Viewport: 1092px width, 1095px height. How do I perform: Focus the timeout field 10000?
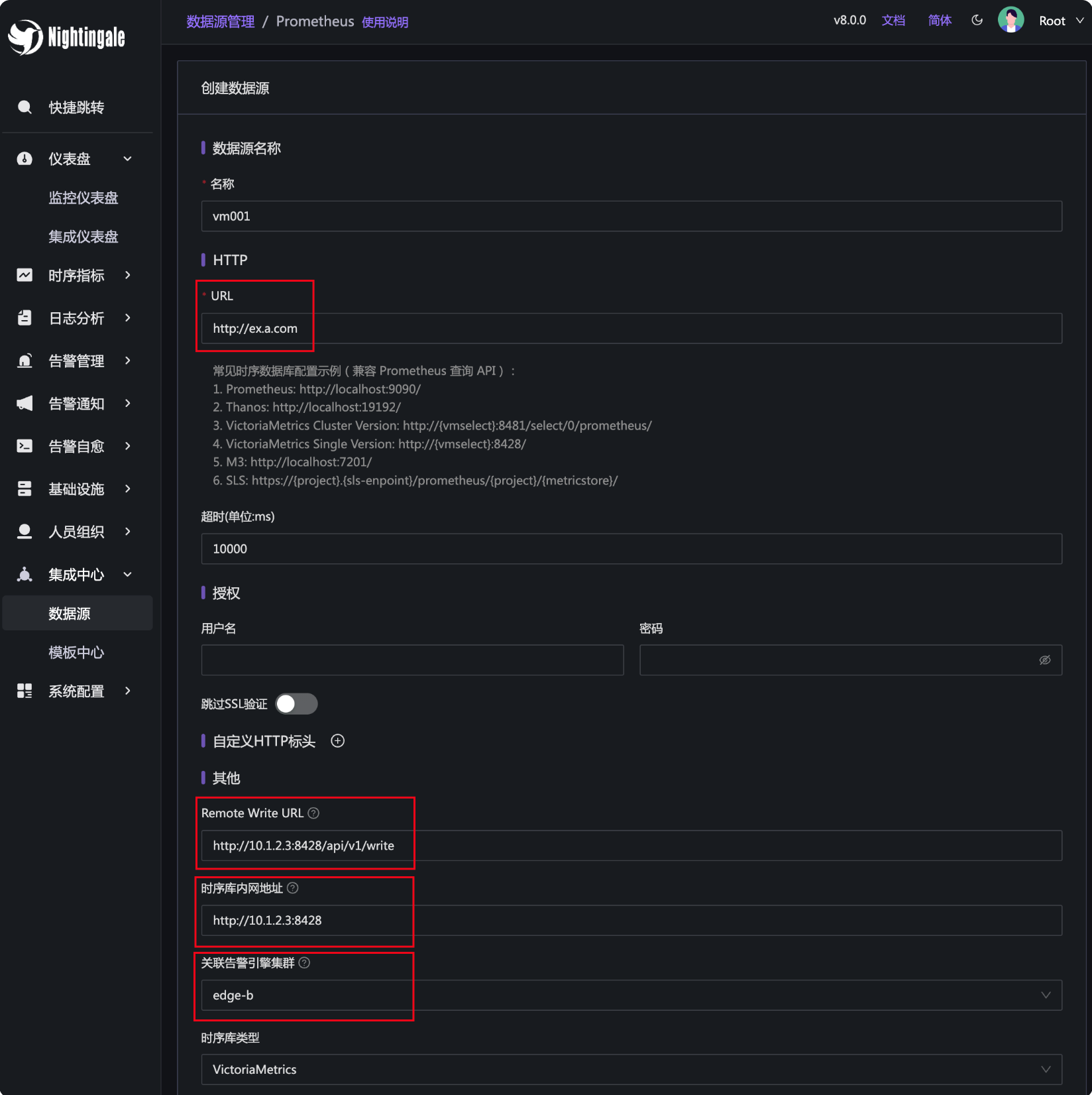(x=631, y=549)
